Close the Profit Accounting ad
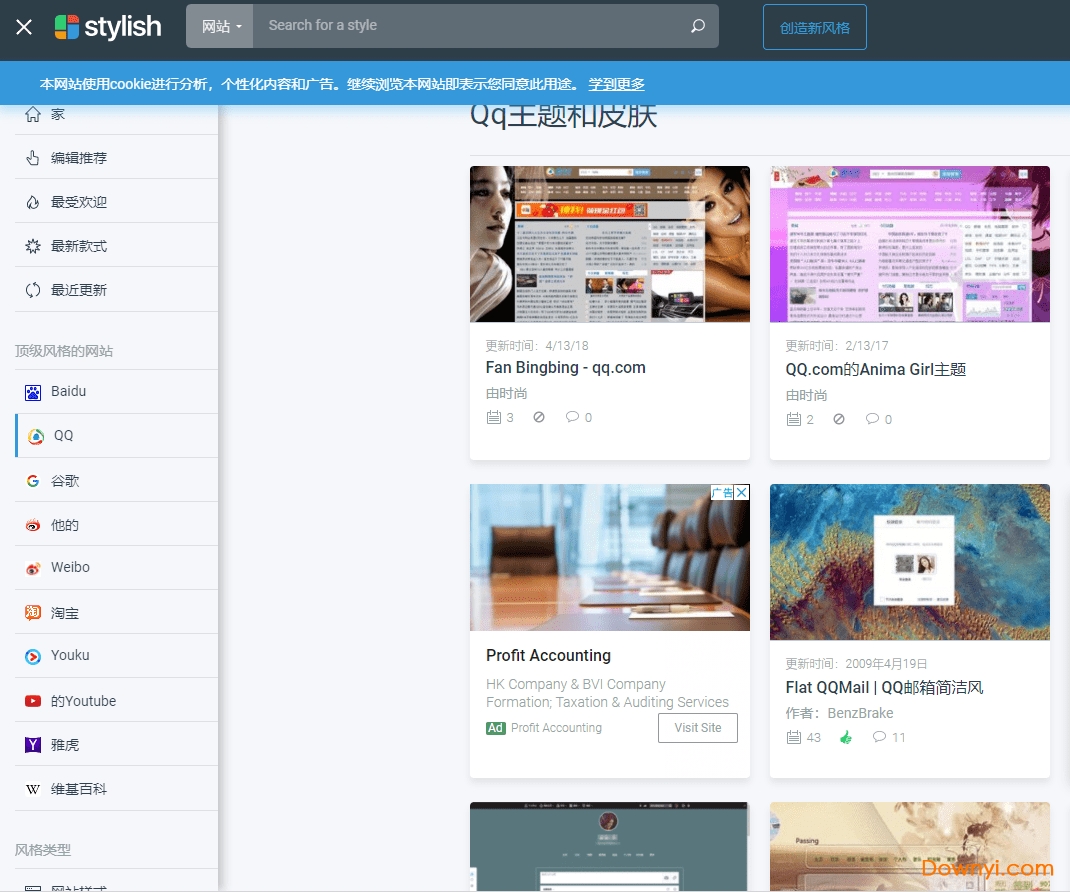Viewport: 1070px width, 892px height. [x=741, y=492]
